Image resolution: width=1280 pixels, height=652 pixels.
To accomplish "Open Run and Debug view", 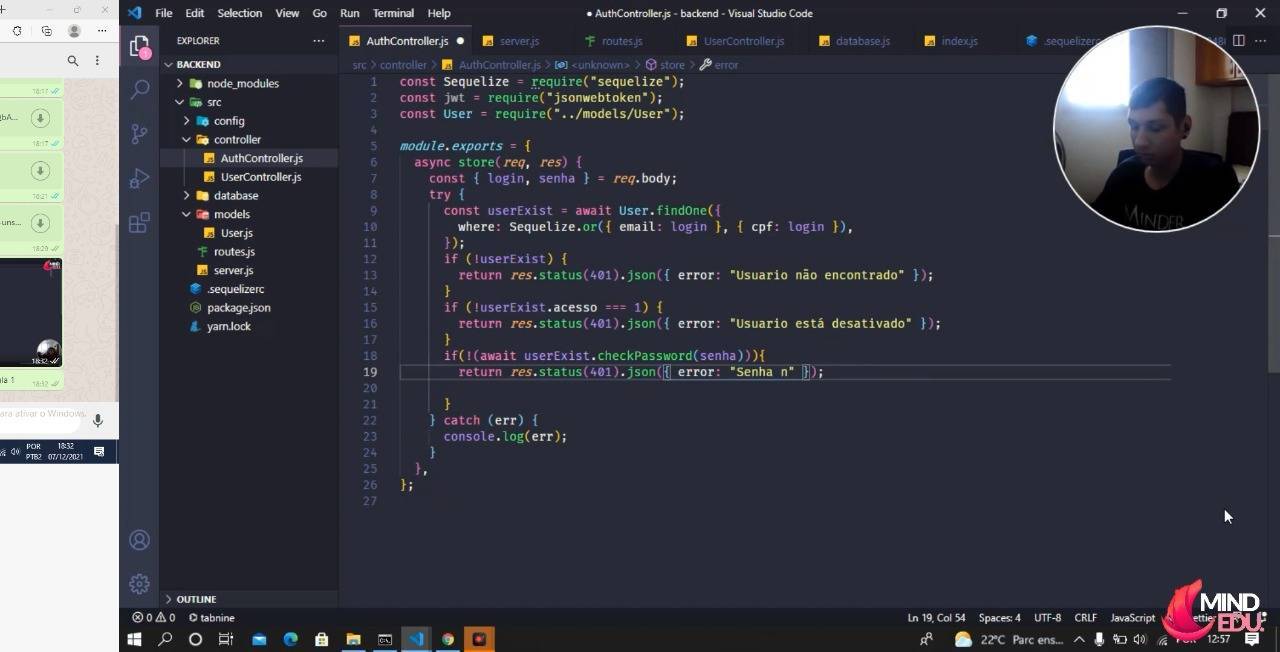I will tap(139, 179).
